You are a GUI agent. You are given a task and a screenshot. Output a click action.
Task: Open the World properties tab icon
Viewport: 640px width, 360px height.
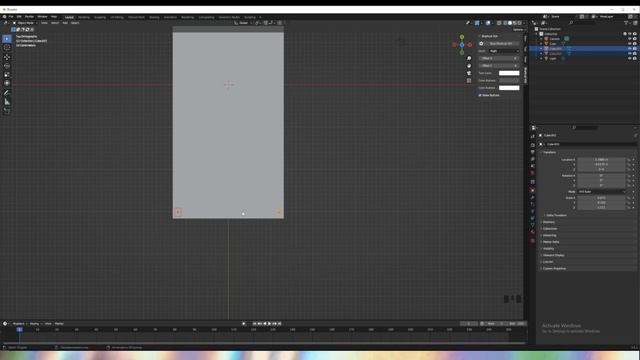pyautogui.click(x=533, y=173)
